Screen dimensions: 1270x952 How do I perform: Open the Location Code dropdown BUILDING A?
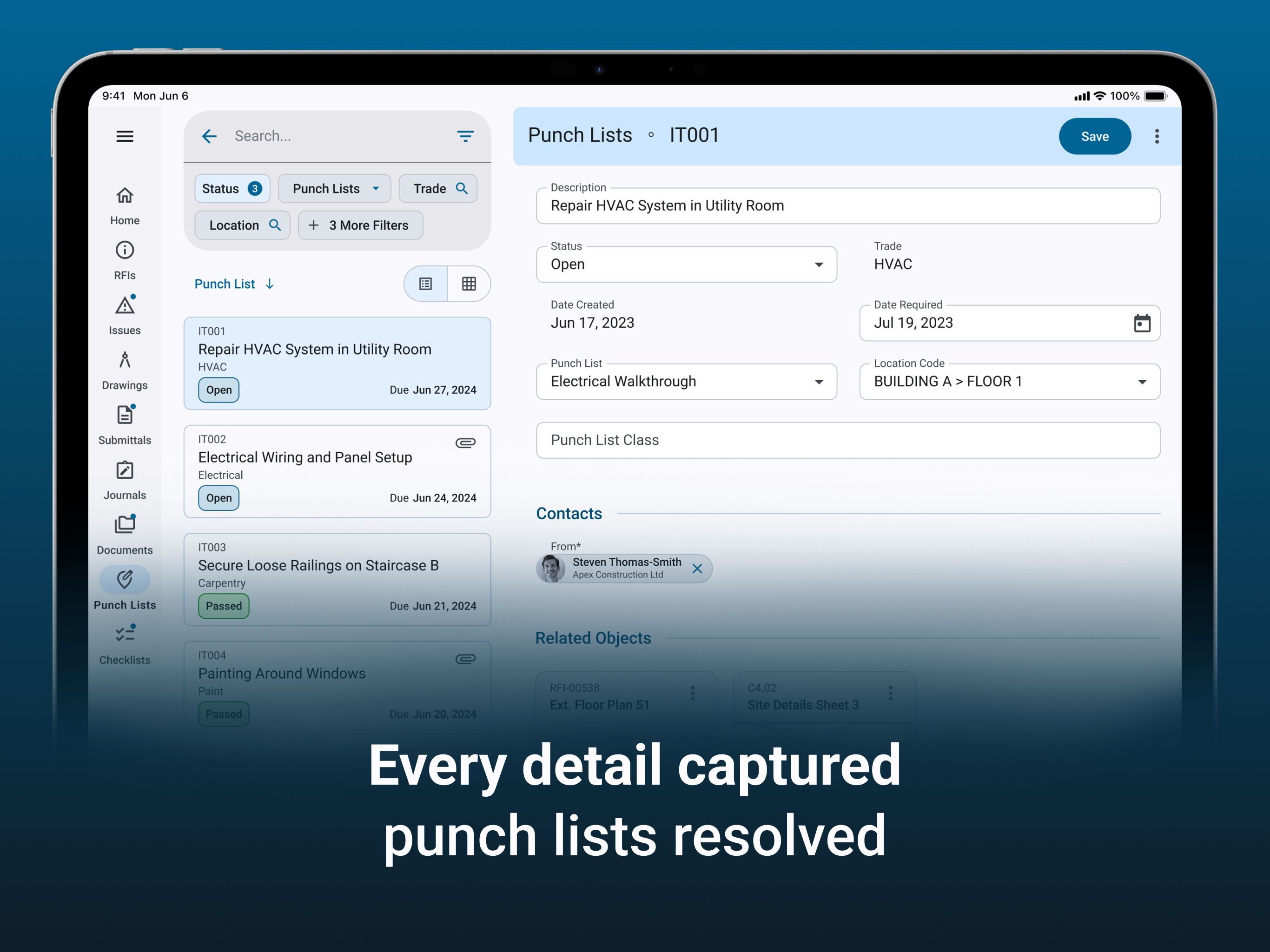click(x=1142, y=381)
